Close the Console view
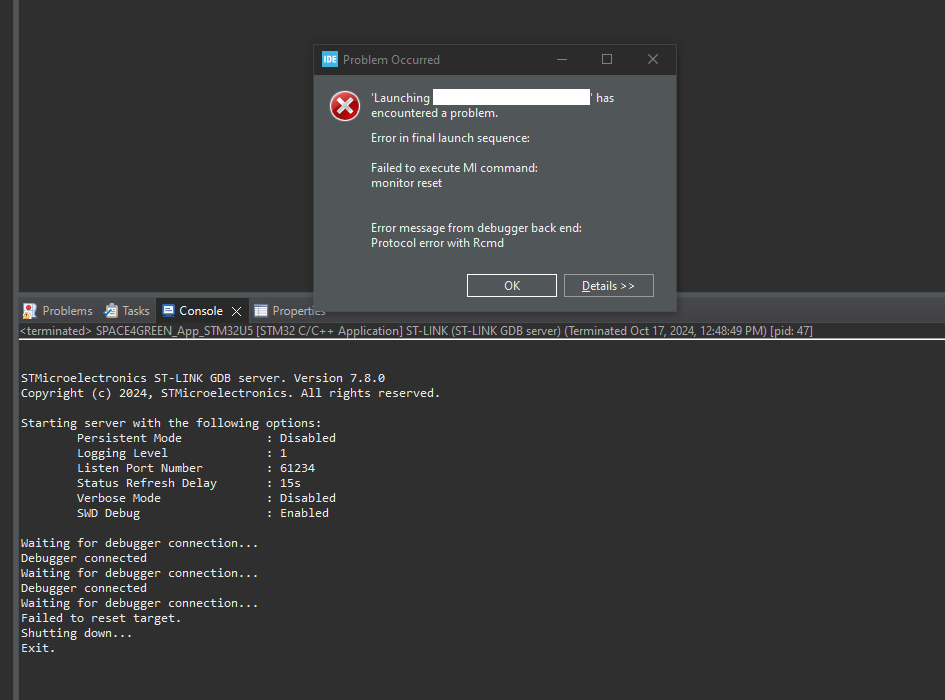 235,310
